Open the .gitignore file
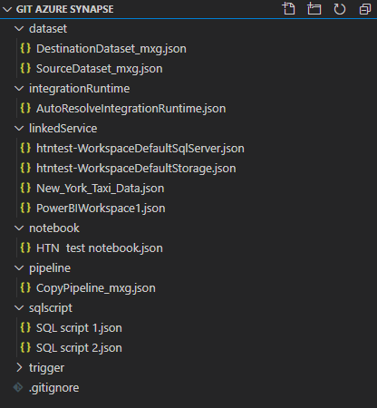The width and height of the screenshot is (377, 408). click(54, 388)
